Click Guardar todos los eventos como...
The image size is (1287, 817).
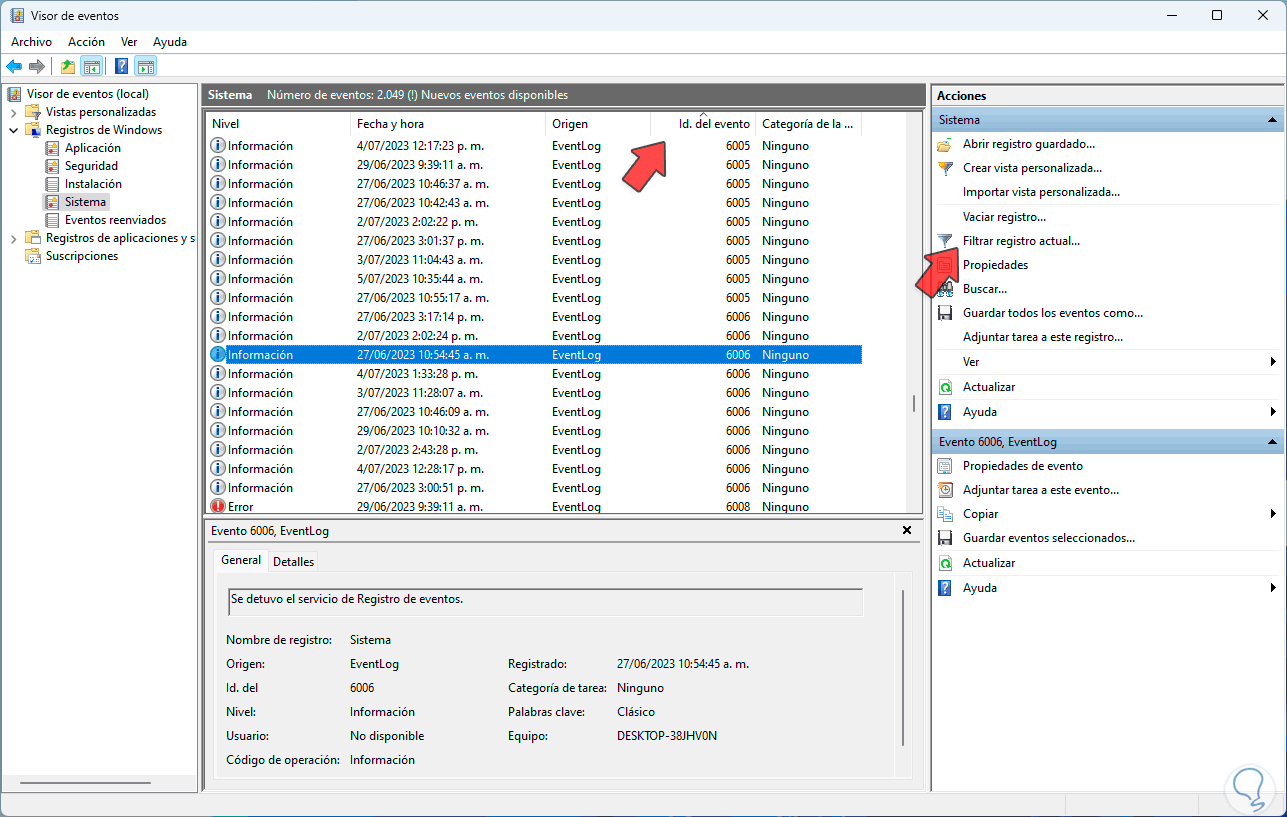1052,313
